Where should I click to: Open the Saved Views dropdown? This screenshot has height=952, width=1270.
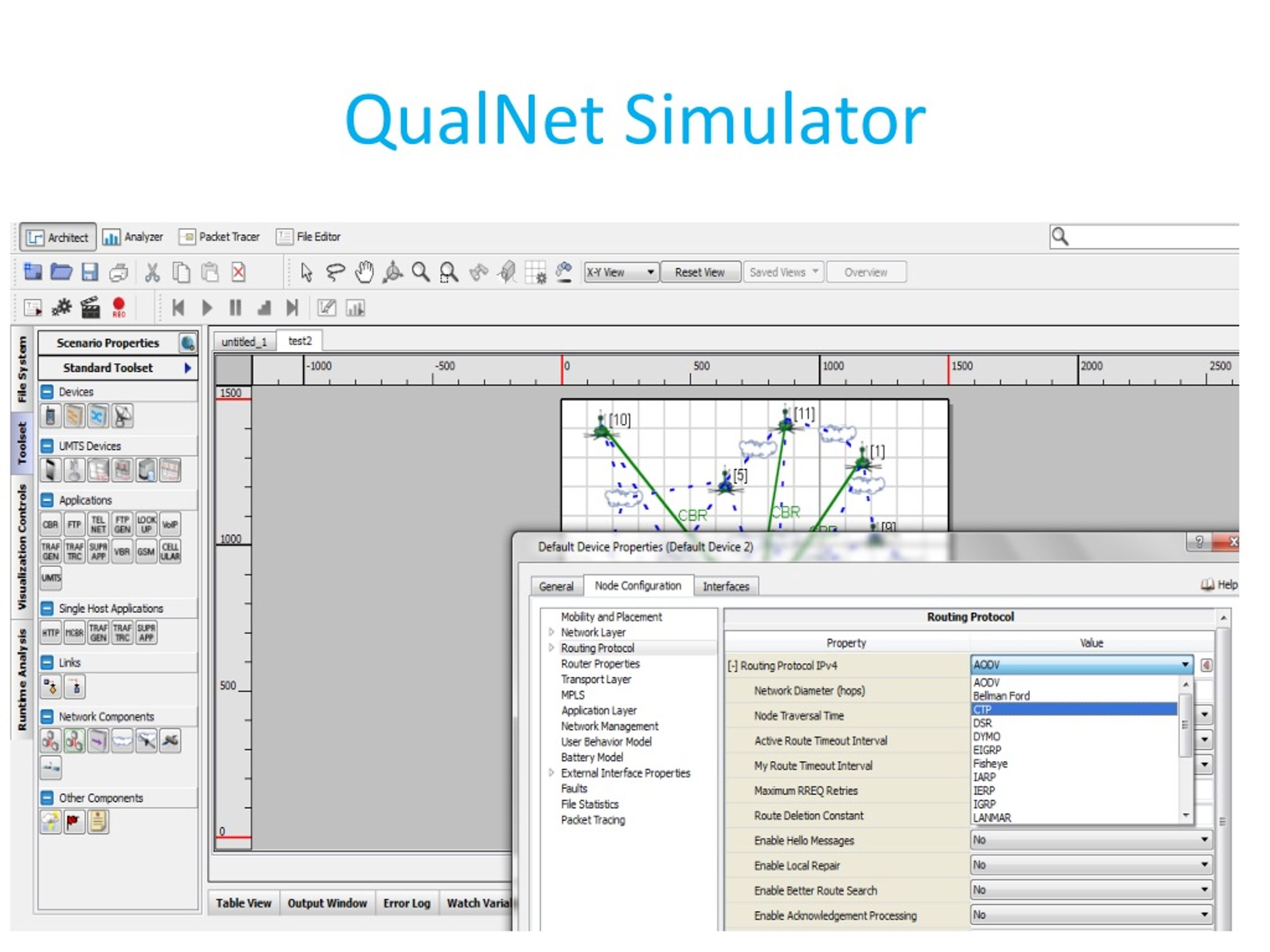[784, 272]
